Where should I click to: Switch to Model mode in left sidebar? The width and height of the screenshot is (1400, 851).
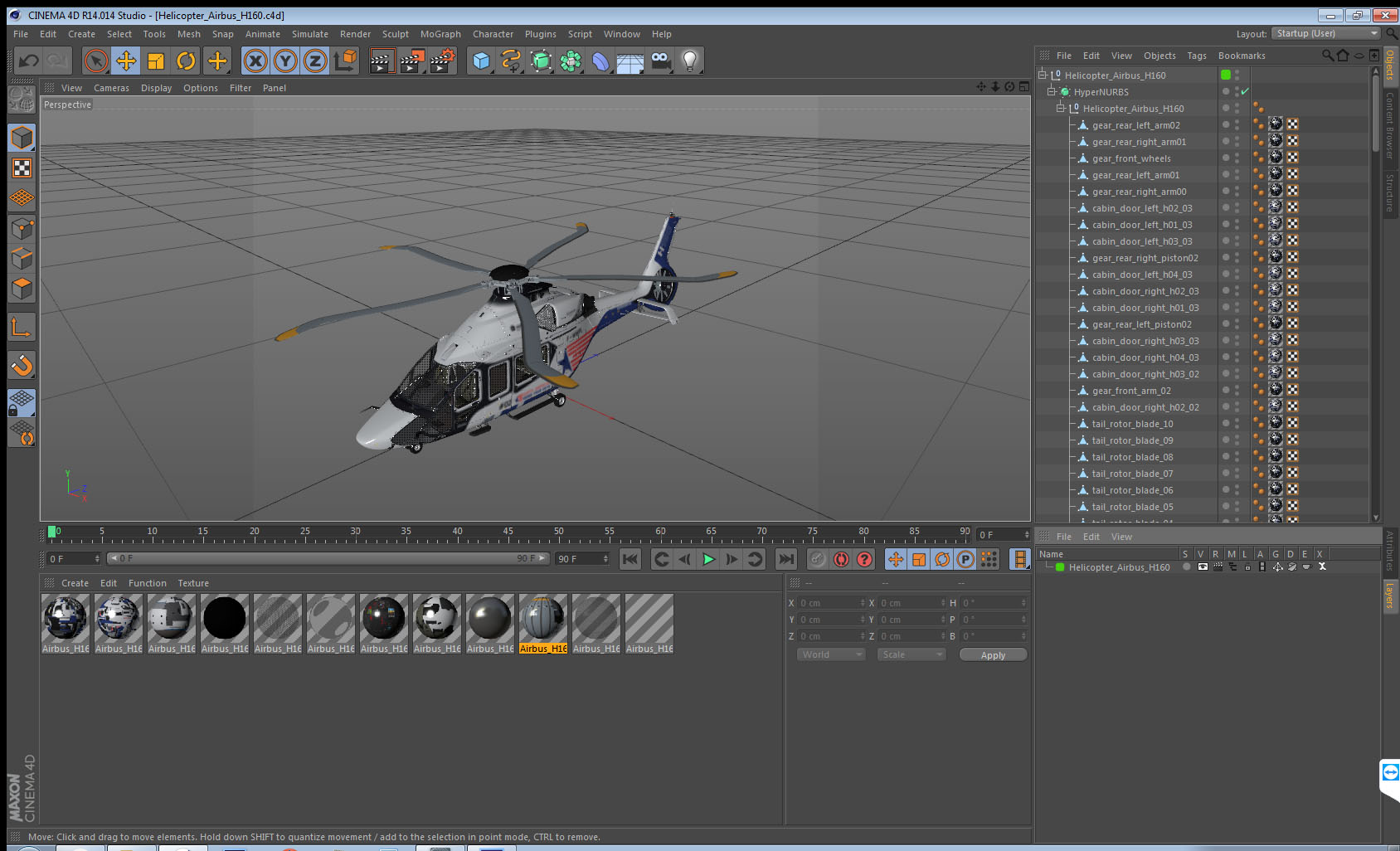pos(22,138)
